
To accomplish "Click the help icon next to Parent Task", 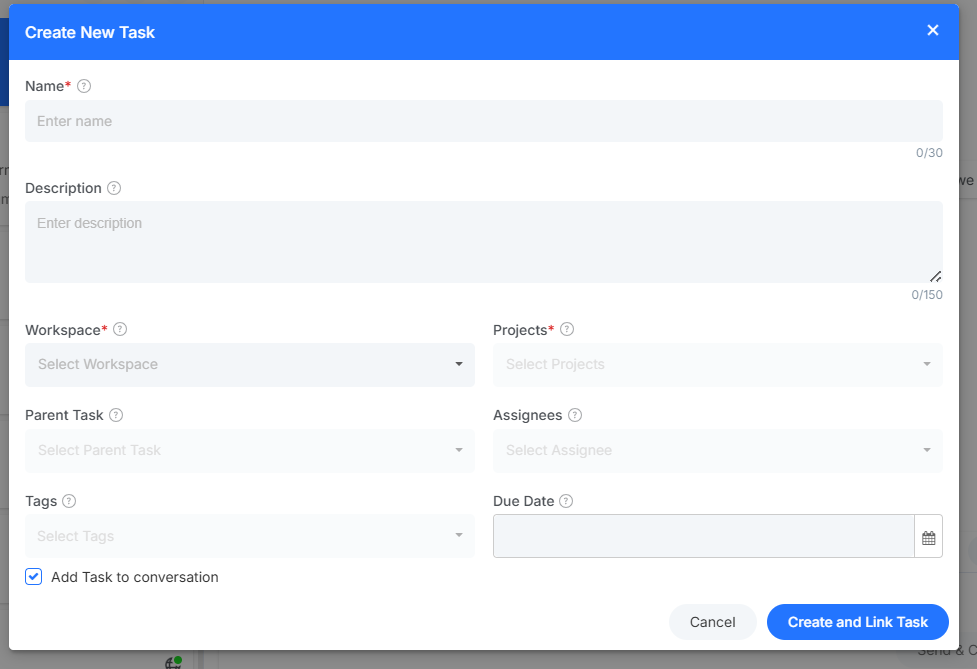I will (116, 415).
